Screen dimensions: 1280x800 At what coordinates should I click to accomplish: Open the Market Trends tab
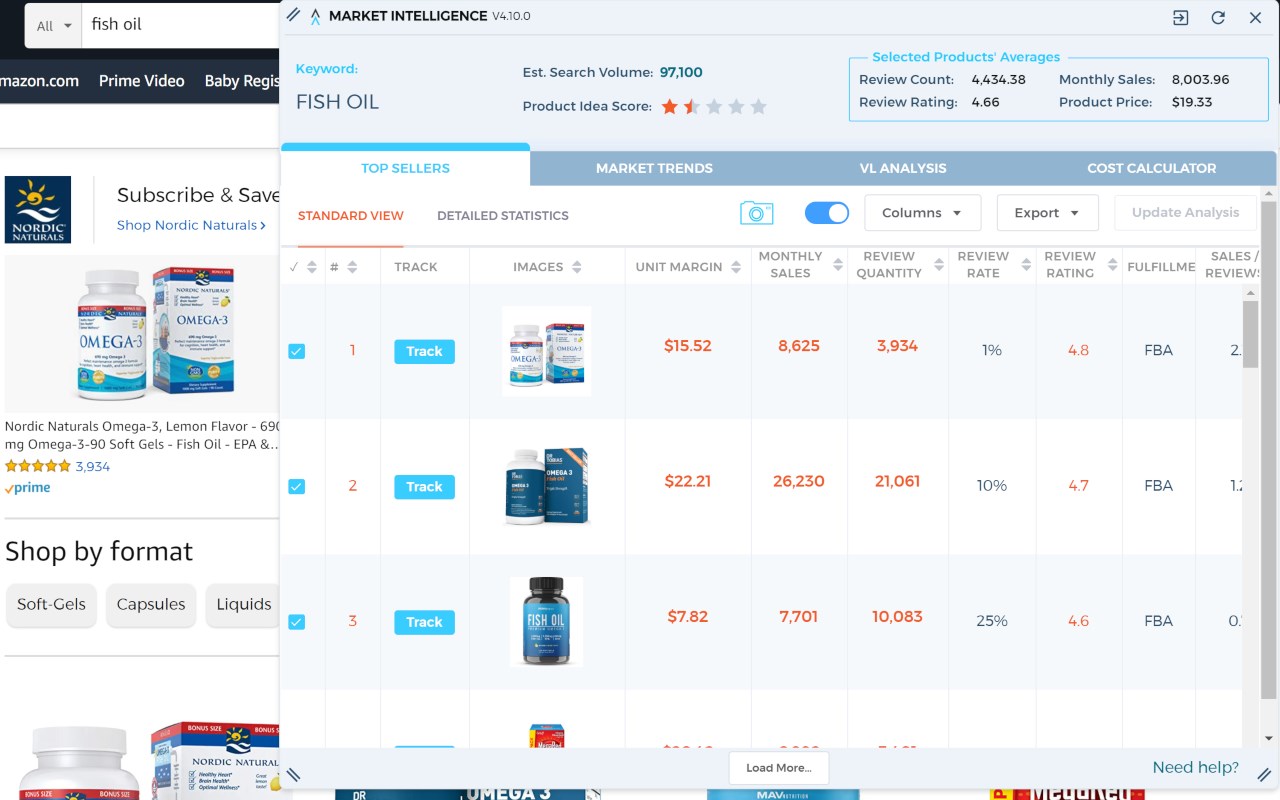point(654,168)
